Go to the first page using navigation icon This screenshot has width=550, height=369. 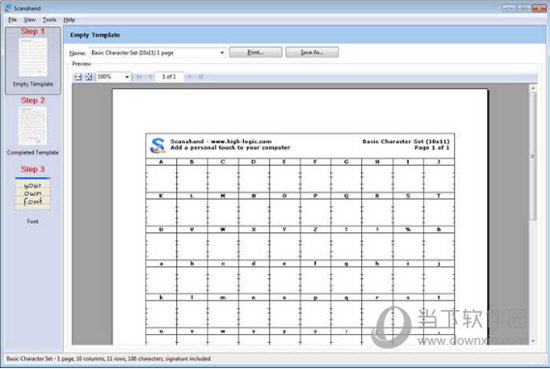pos(139,77)
